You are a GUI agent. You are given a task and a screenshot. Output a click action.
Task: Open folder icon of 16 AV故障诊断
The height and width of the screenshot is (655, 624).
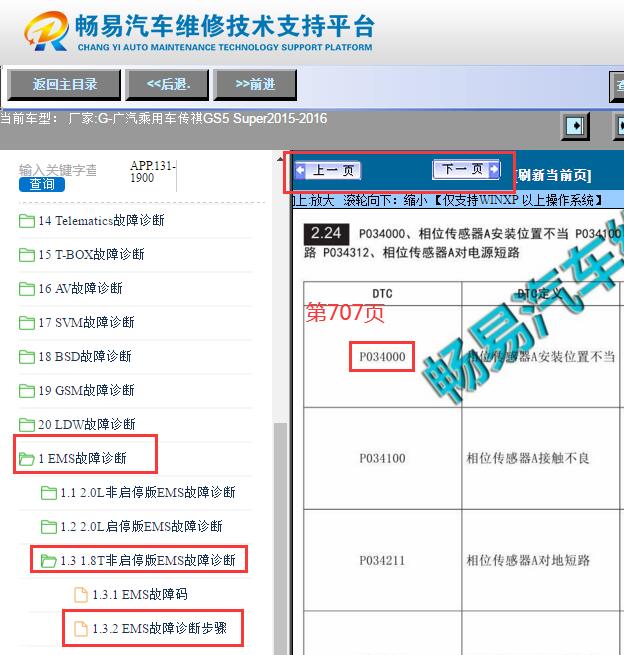pos(27,289)
